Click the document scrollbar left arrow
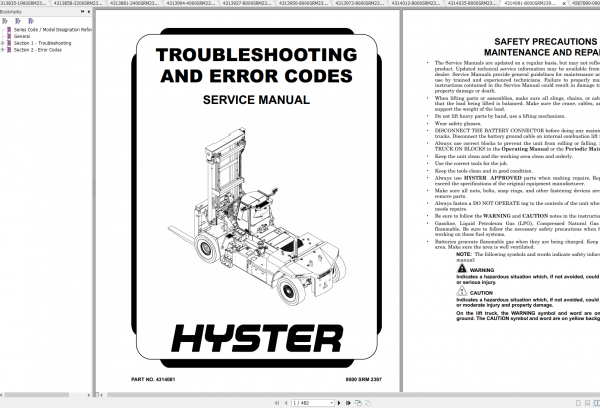The image size is (600, 408). pyautogui.click(x=102, y=395)
